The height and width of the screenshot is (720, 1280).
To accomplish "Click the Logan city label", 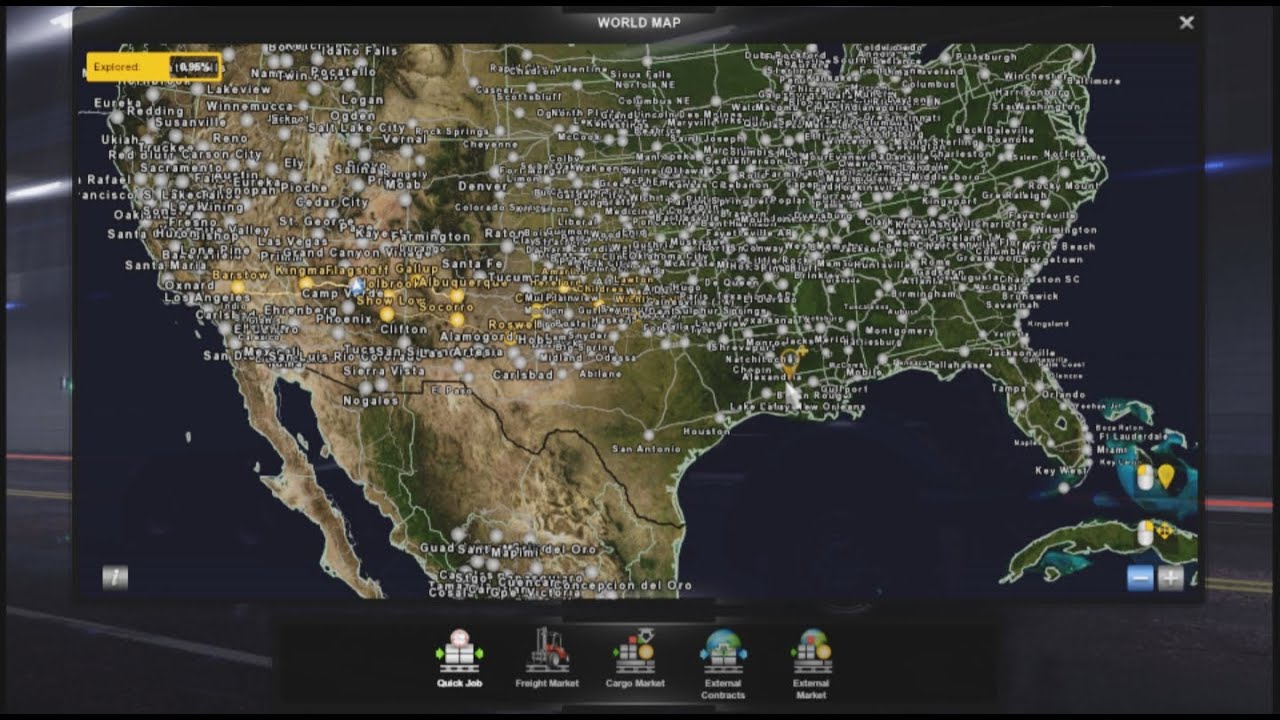I will 363,100.
